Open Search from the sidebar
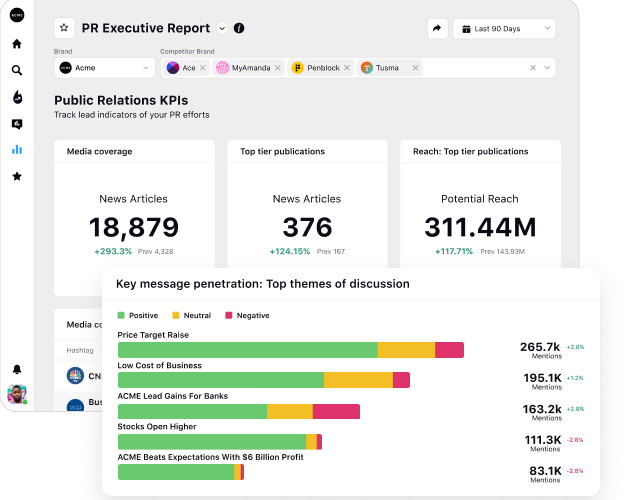Image resolution: width=624 pixels, height=500 pixels. click(17, 70)
